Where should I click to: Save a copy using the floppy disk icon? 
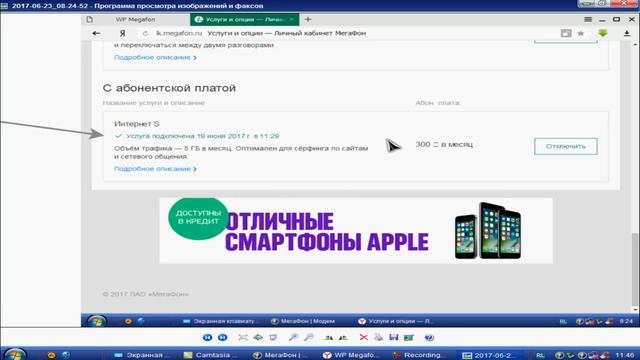click(x=393, y=338)
